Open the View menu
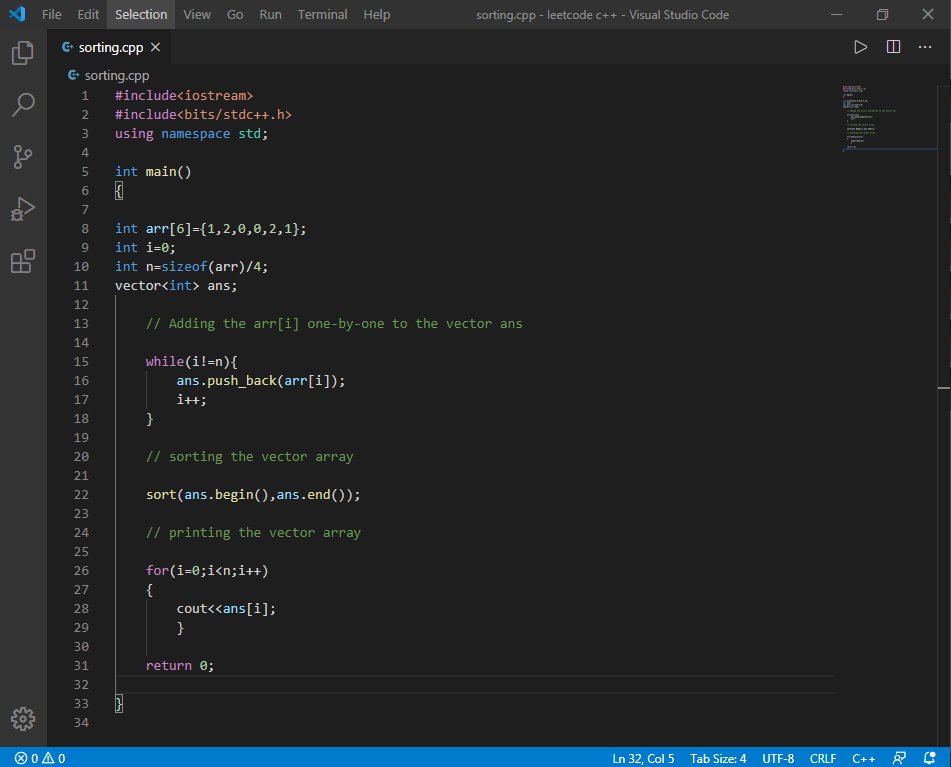 197,15
